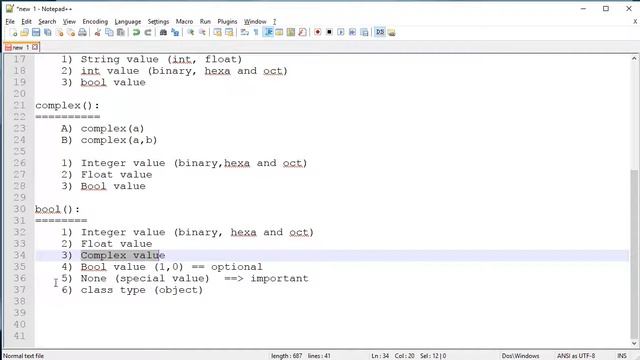Show the Document Map panel icon
Viewport: 640px width, 360px height.
291,32
